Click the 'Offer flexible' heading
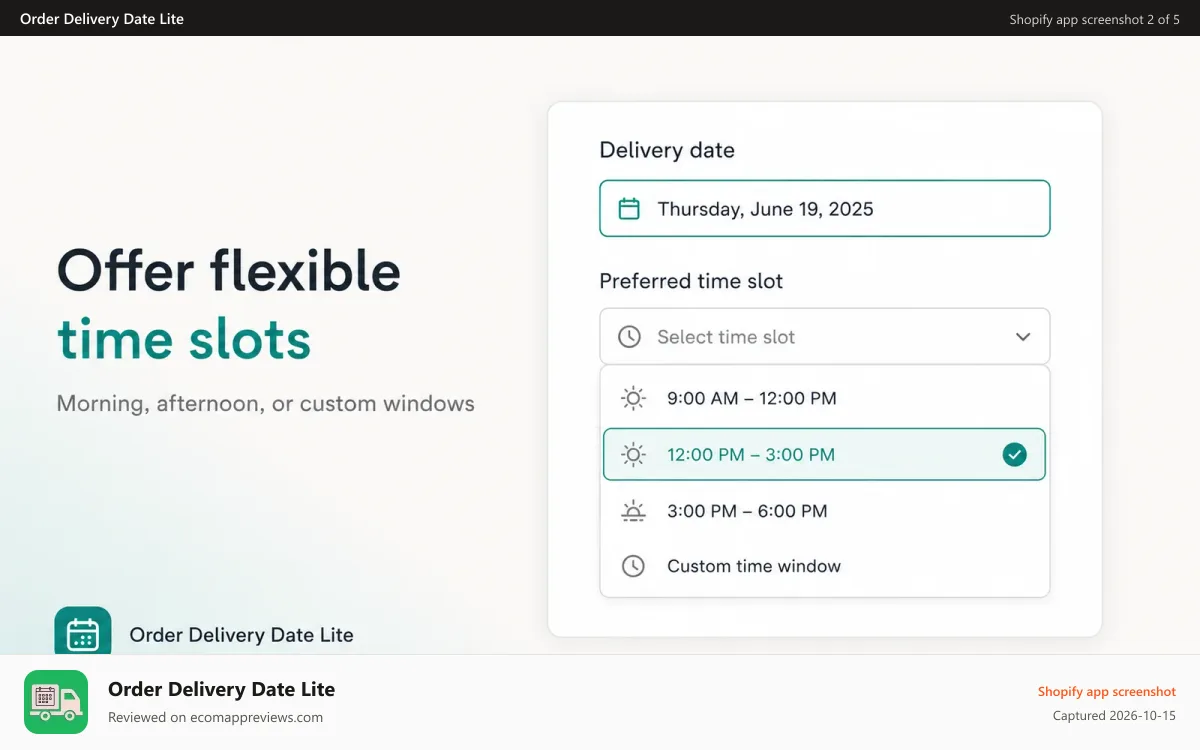This screenshot has height=750, width=1200. click(229, 270)
